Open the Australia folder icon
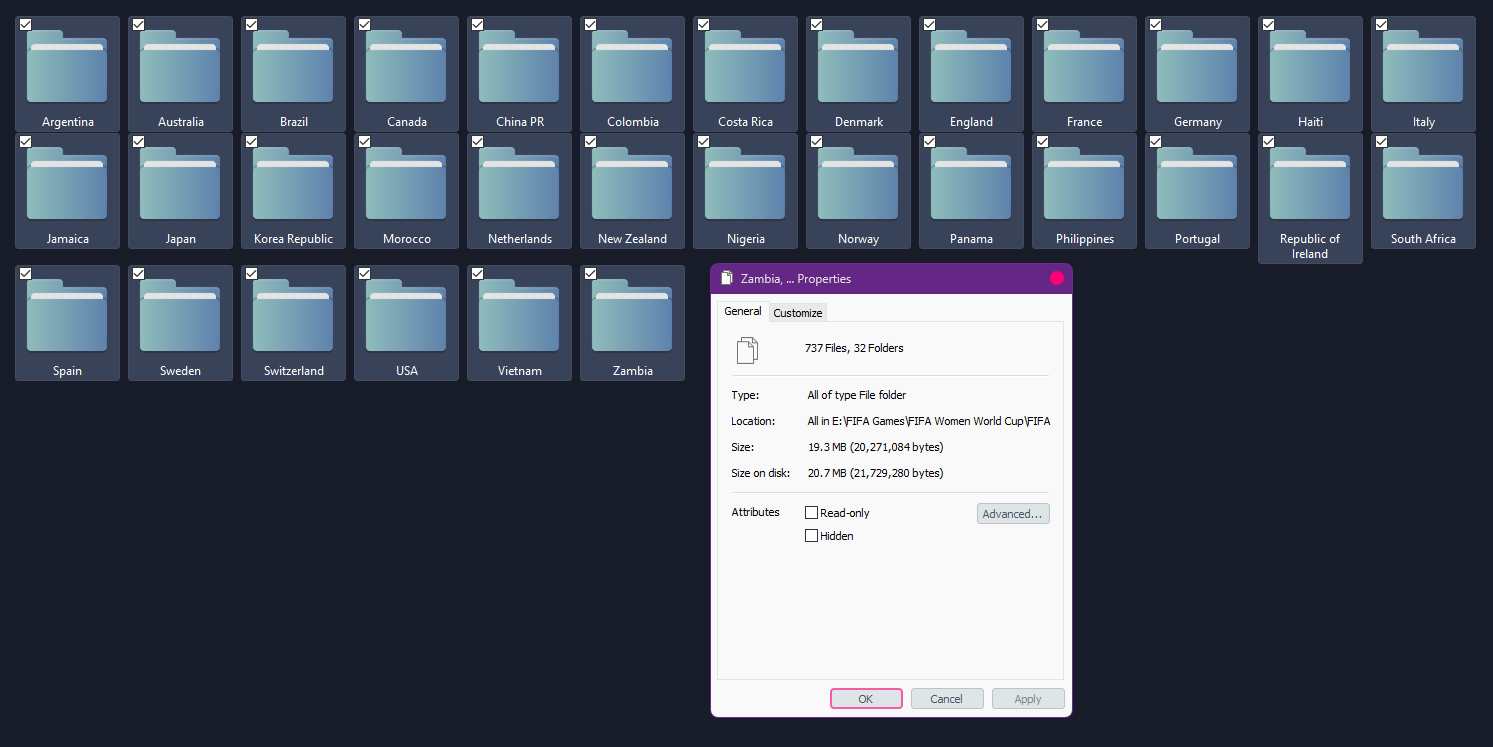Viewport: 1493px width, 747px height. pos(180,67)
